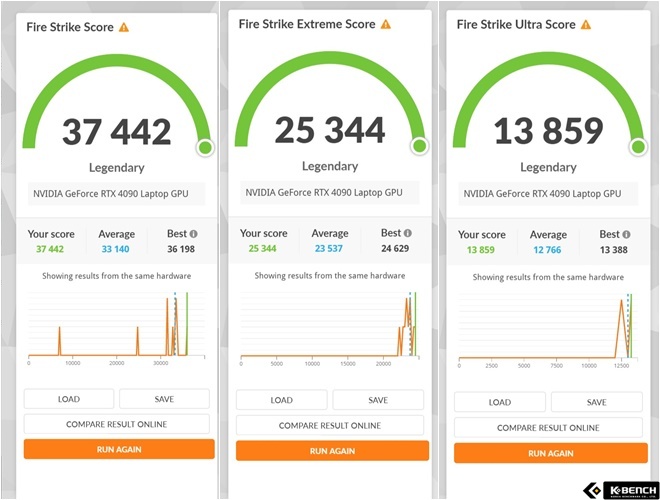Click SAVE in Fire Strike Extreme panel
This screenshot has width=660, height=500.
[378, 400]
